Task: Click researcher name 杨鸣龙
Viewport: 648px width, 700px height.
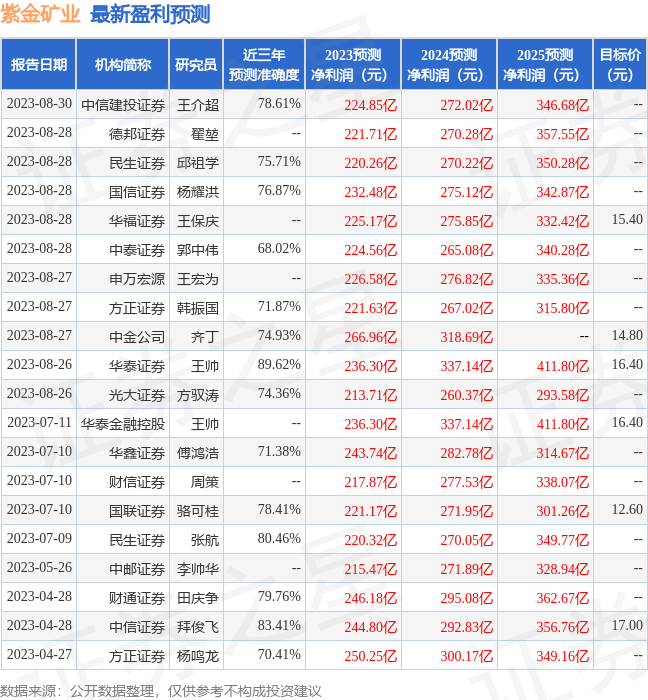Action: point(198,656)
